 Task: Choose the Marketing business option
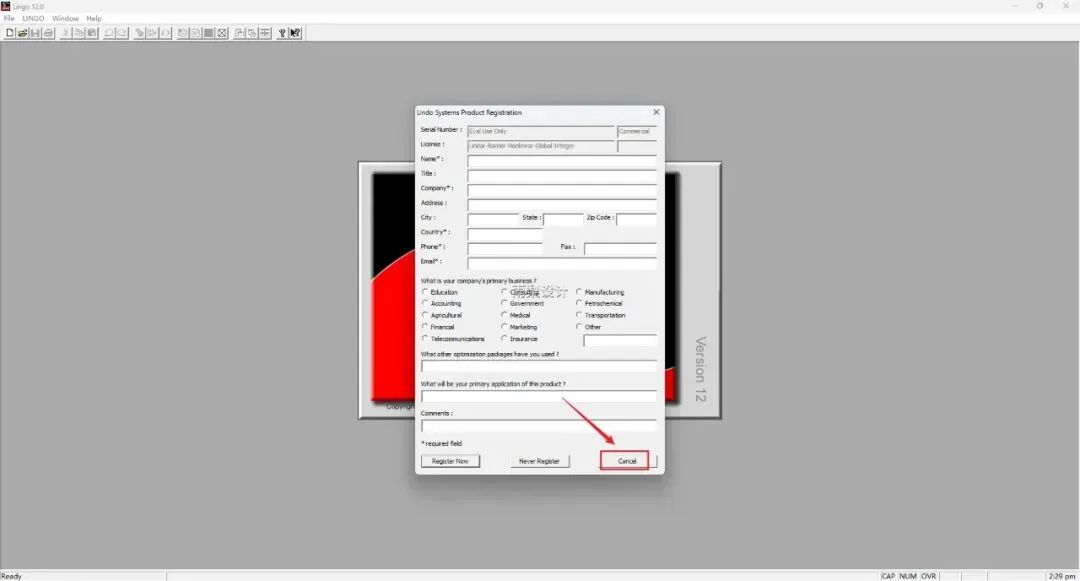point(504,326)
